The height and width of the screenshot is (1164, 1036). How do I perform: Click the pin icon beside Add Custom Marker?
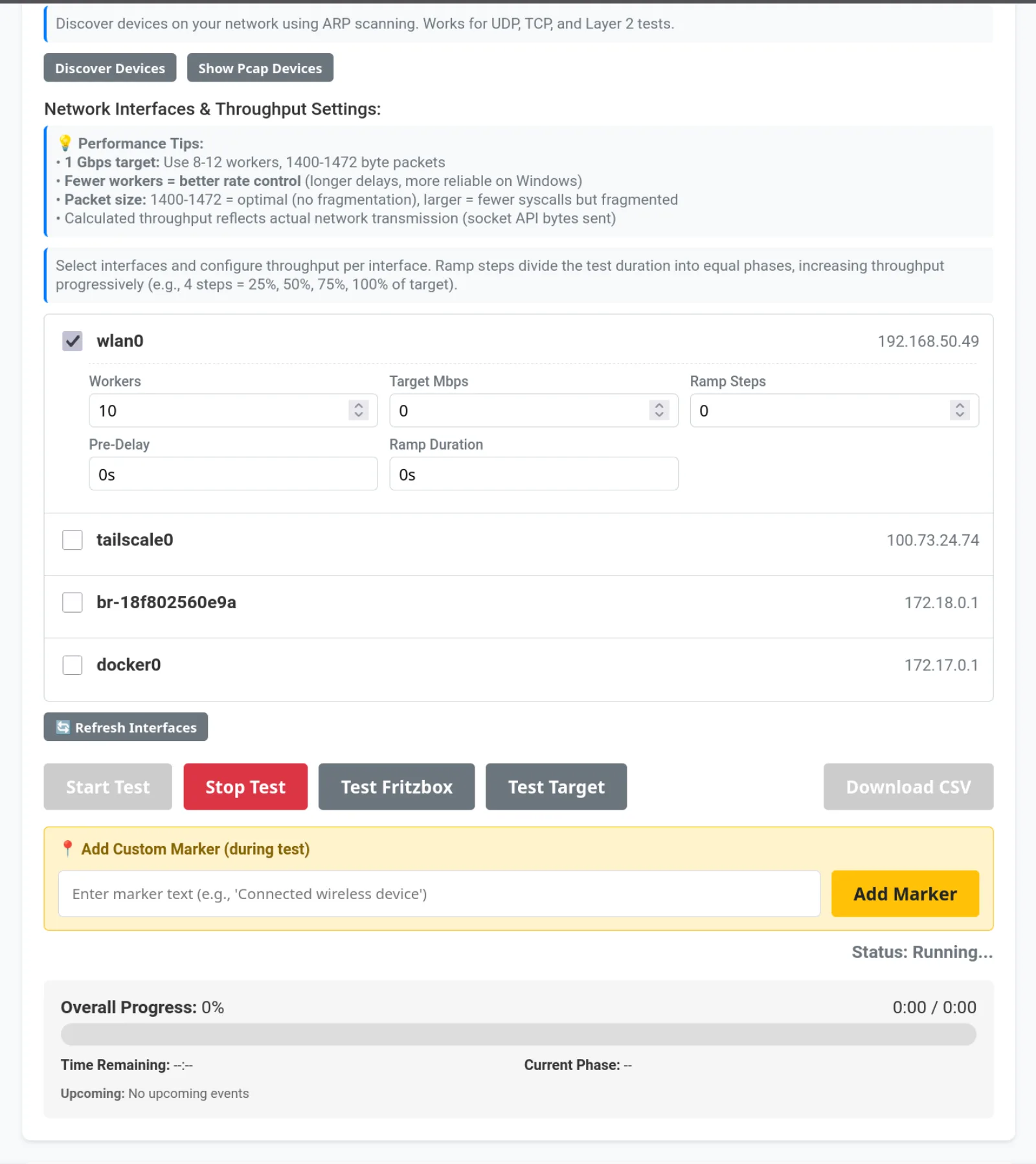tap(67, 849)
